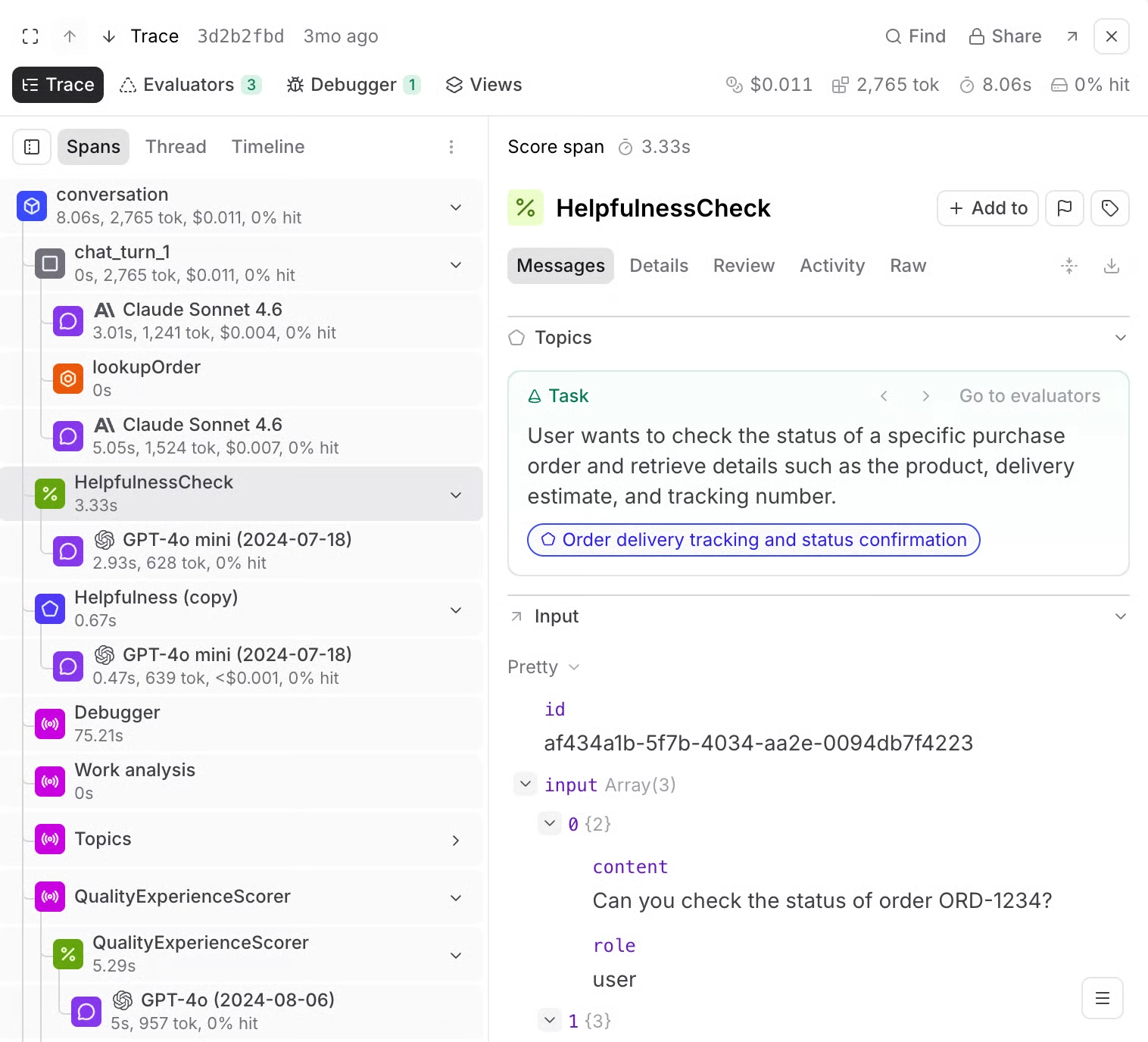Open the floating list menu icon
The image size is (1148, 1042).
(x=1103, y=998)
